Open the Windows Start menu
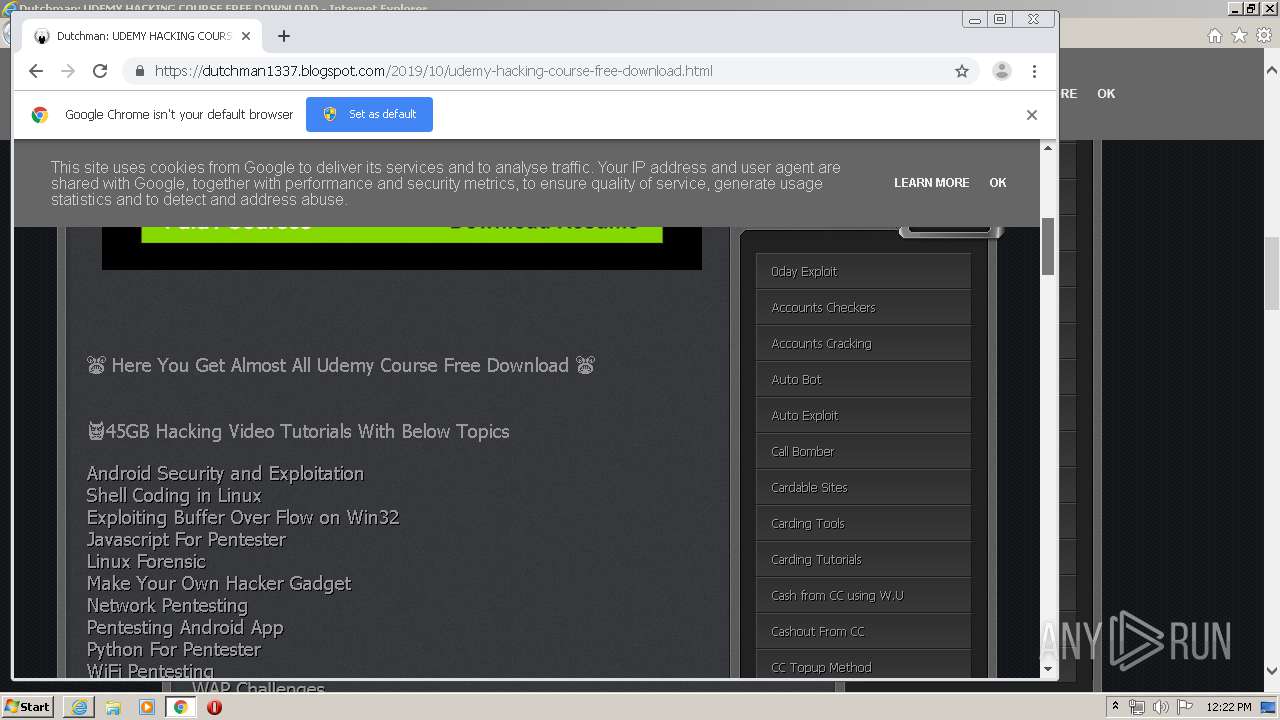 click(28, 706)
